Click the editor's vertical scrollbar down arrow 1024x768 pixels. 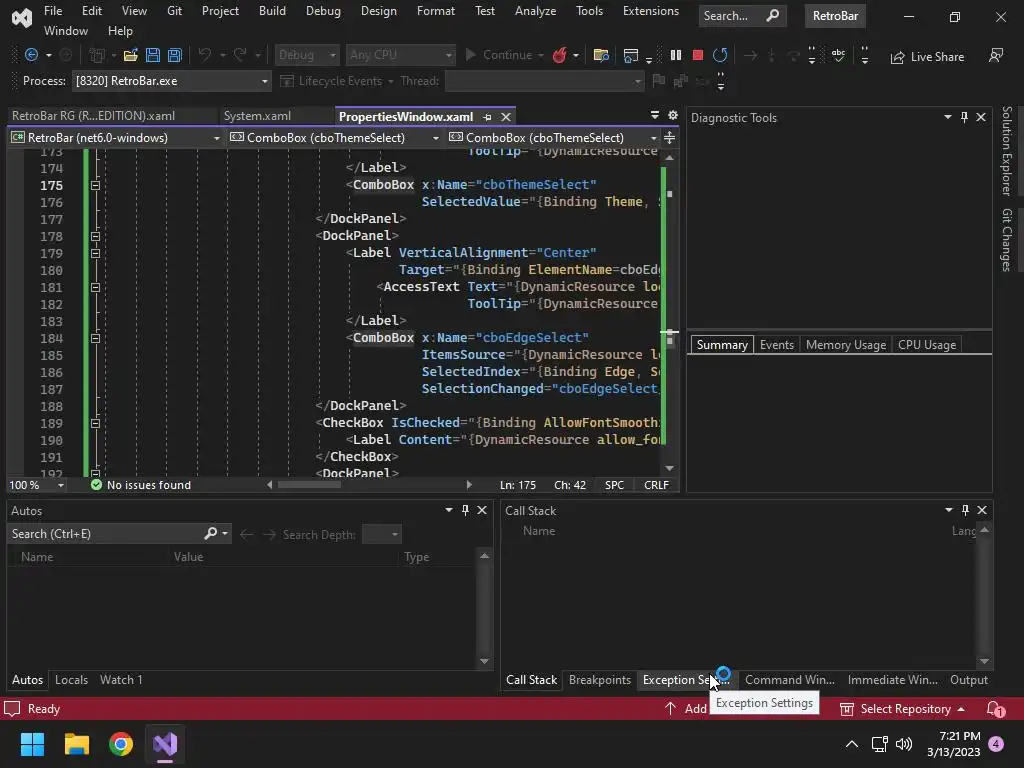669,468
